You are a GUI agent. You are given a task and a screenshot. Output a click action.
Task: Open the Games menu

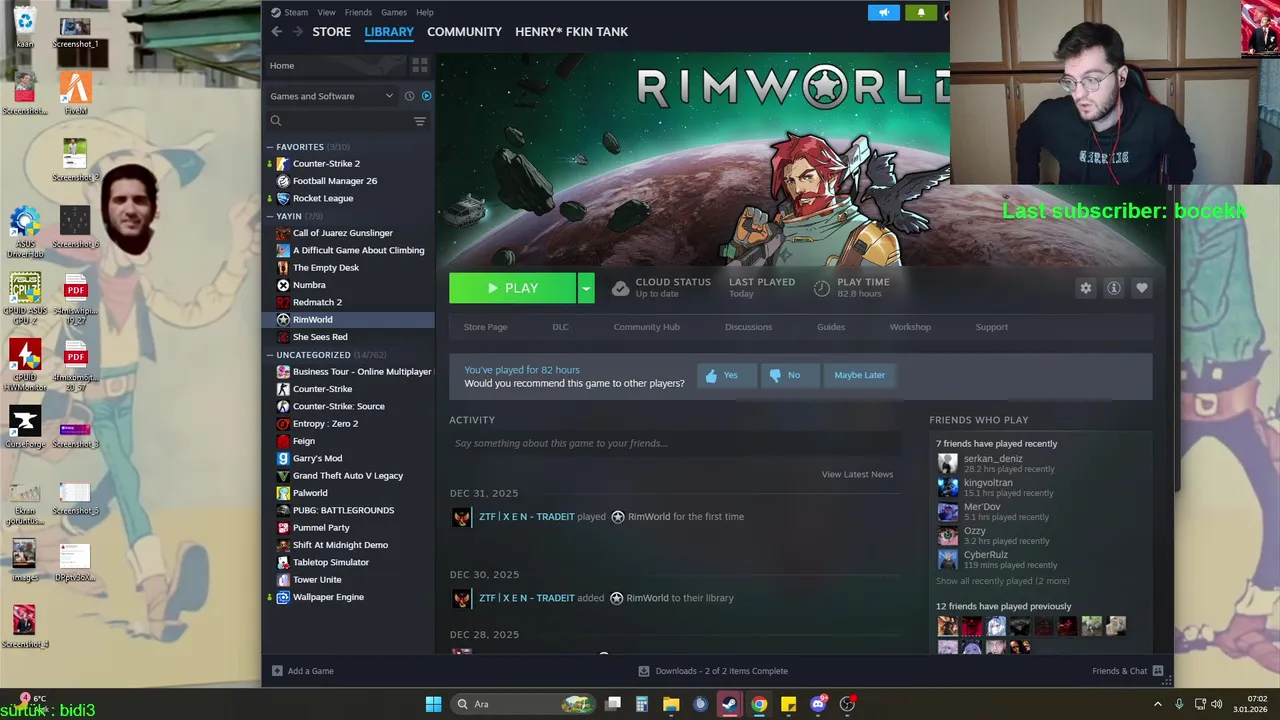(393, 12)
